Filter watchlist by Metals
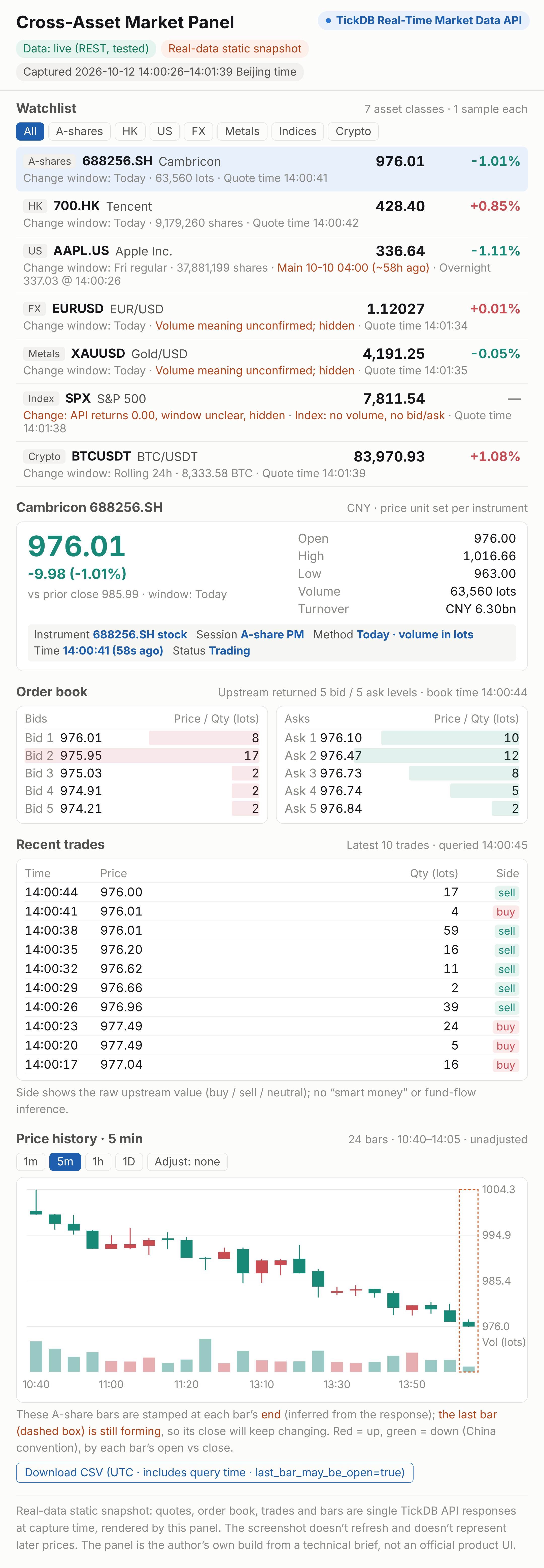Image resolution: width=544 pixels, height=1568 pixels. coord(242,132)
